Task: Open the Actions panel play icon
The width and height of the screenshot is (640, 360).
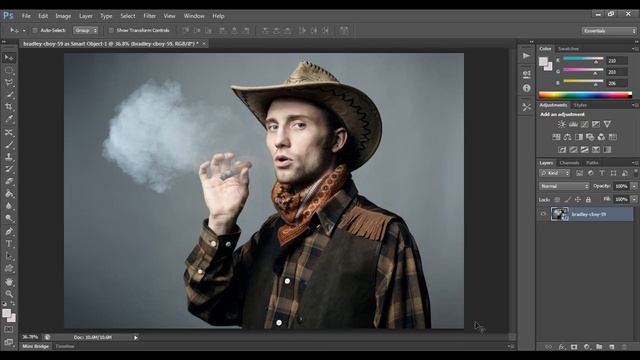Action: tap(527, 56)
